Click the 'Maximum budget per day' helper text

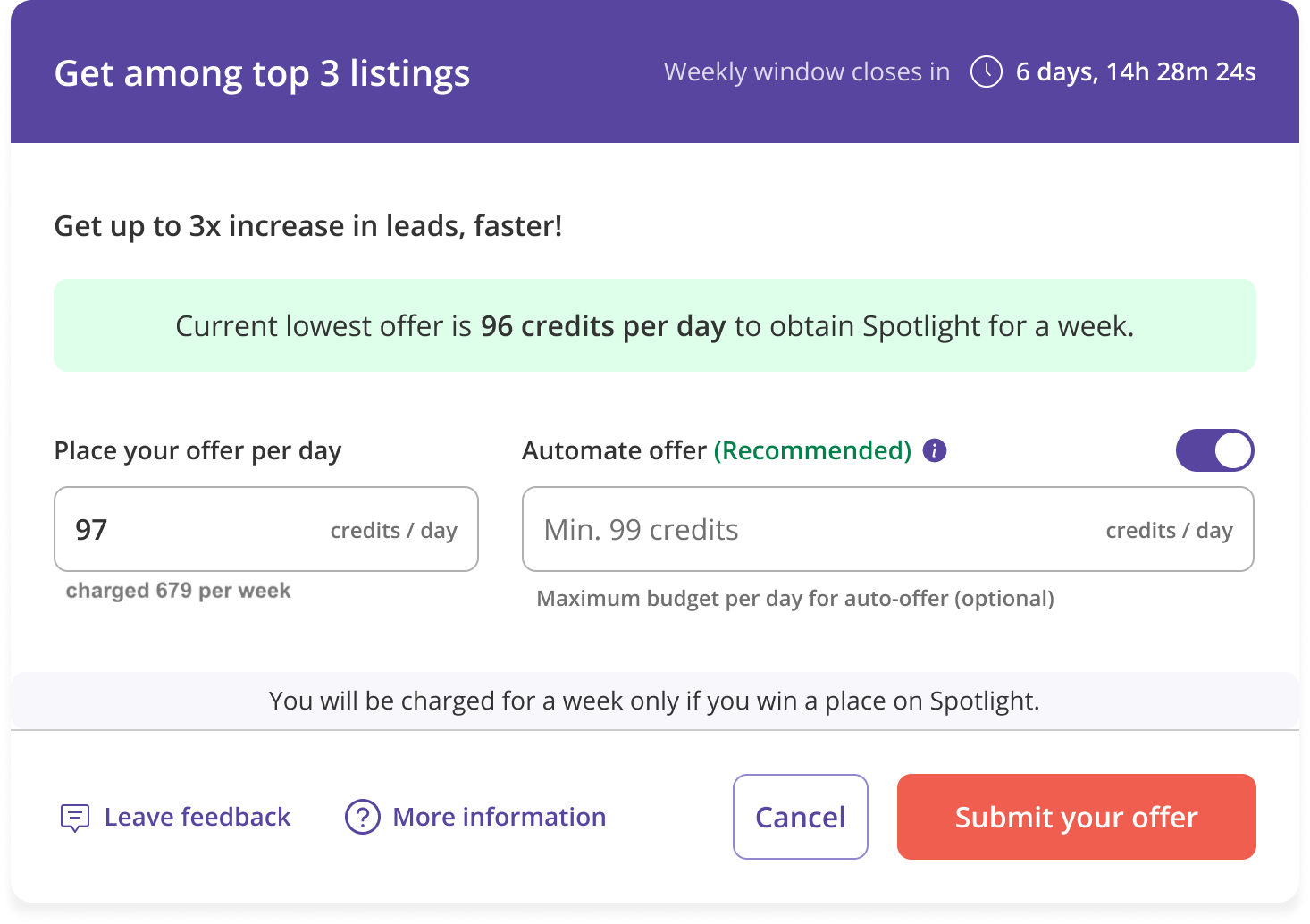click(x=795, y=599)
